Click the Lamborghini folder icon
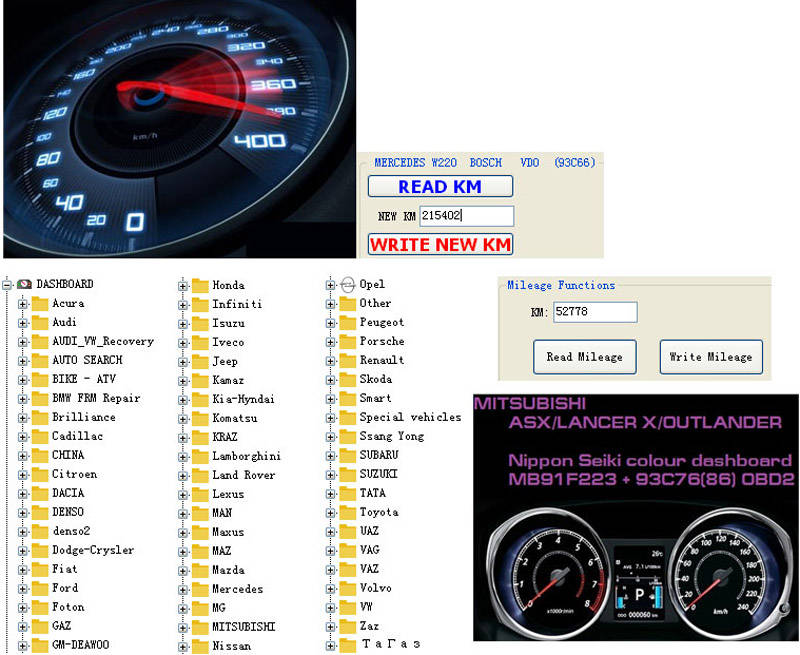This screenshot has height=655, width=800. [x=200, y=456]
